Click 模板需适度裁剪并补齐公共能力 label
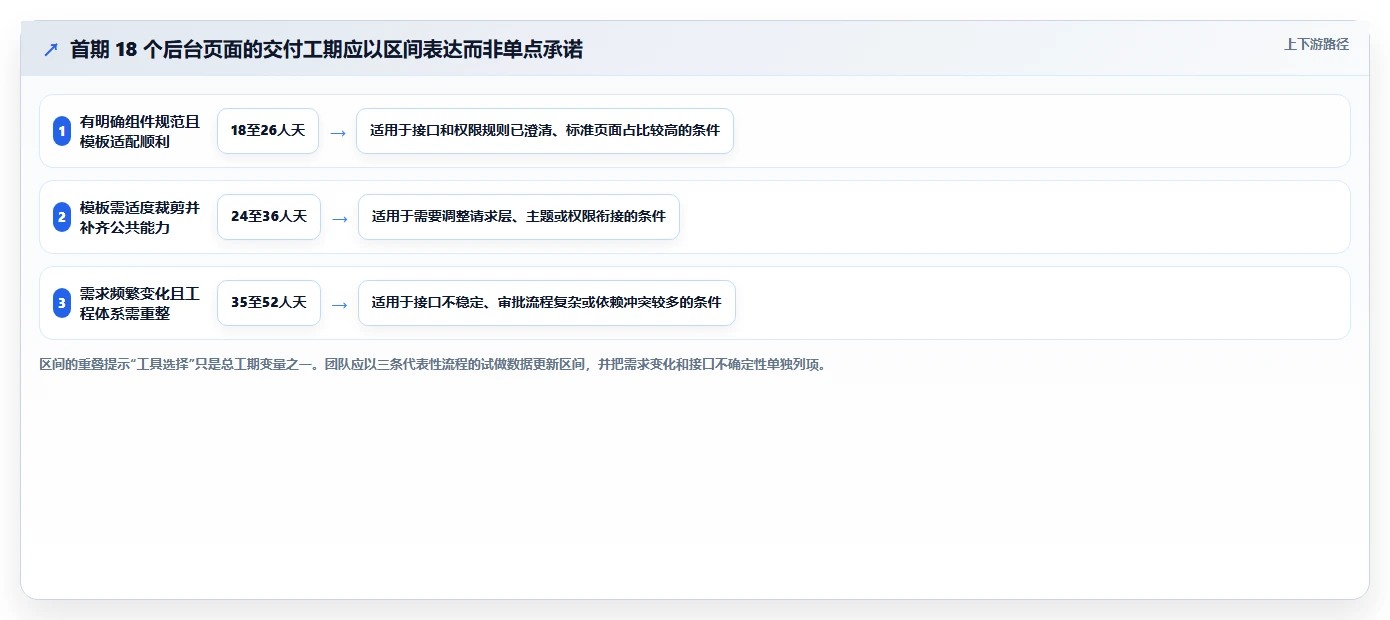 click(x=140, y=217)
